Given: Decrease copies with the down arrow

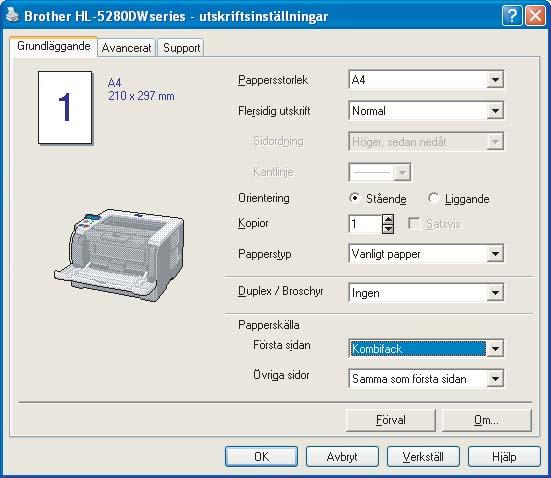Looking at the screenshot, I should click(388, 229).
